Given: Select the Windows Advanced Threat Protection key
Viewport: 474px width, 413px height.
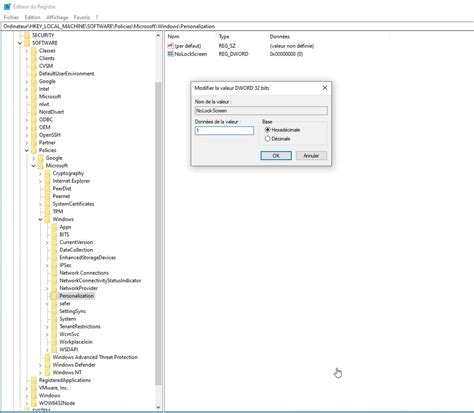Looking at the screenshot, I should 95,357.
